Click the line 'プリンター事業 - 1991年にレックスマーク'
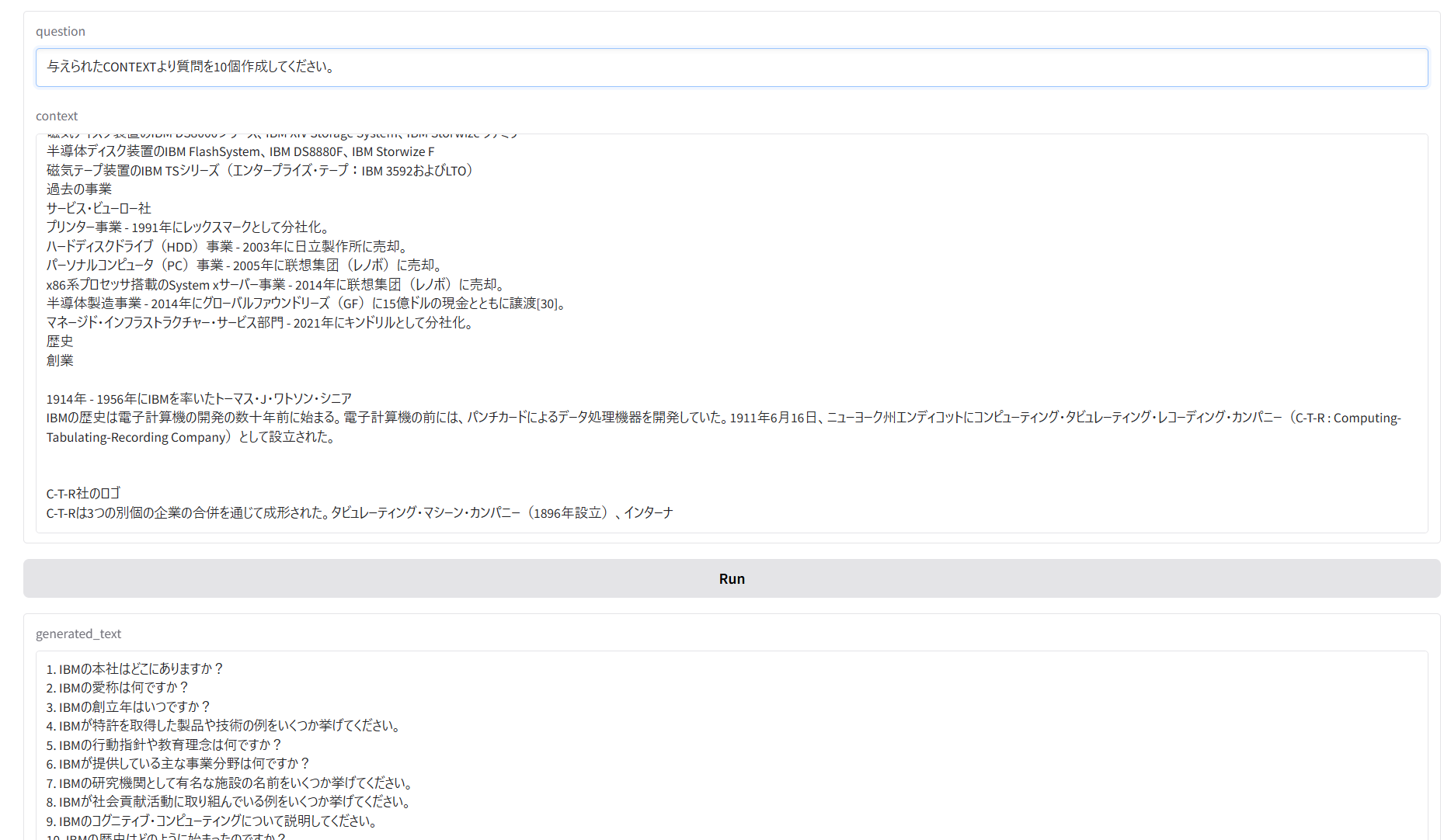Screen dimensions: 1451x840 pyautogui.click(x=189, y=227)
